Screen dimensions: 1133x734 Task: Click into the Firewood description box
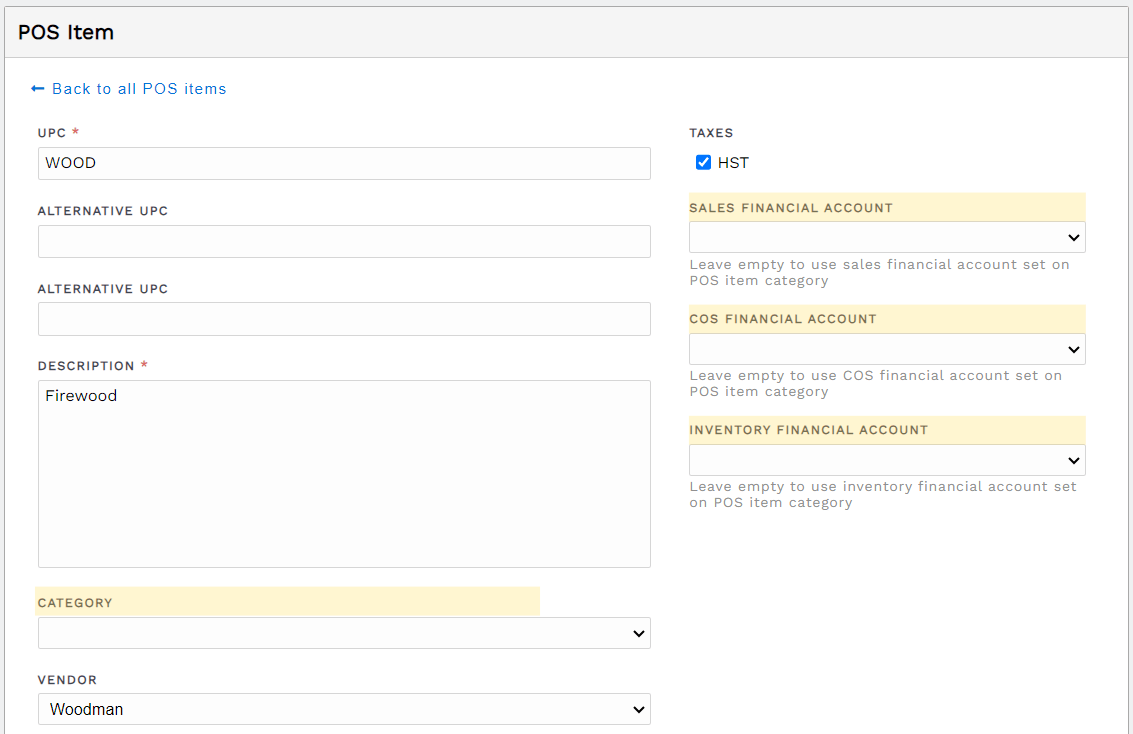[344, 474]
